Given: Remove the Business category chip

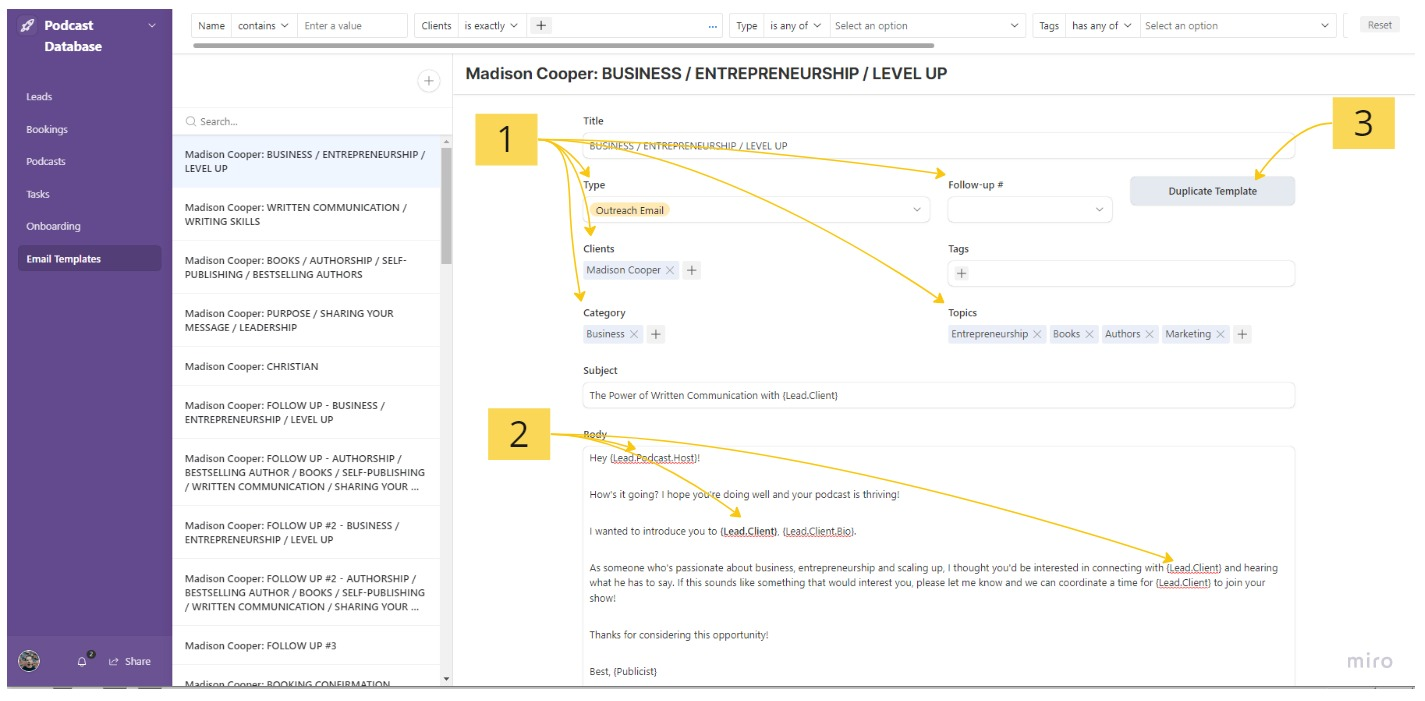Looking at the screenshot, I should (x=634, y=334).
